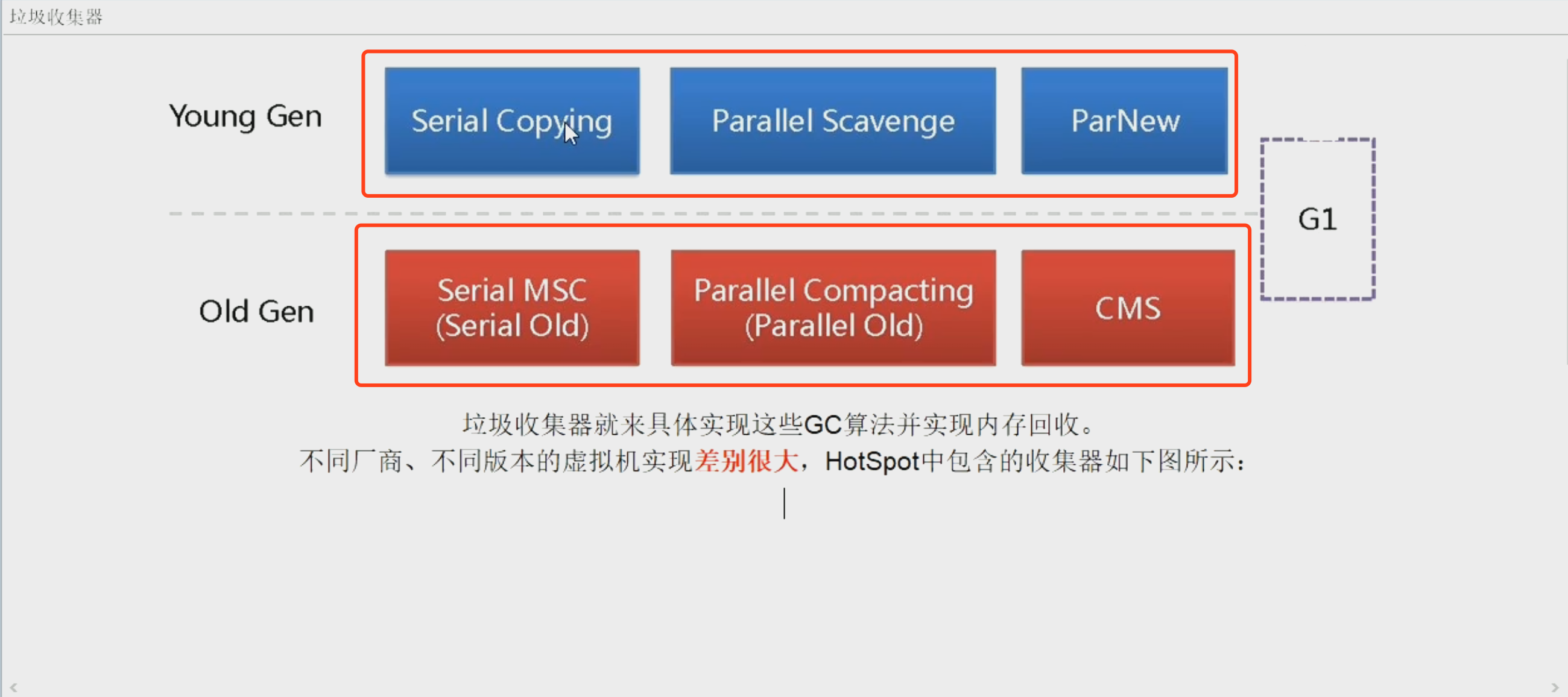The width and height of the screenshot is (1568, 697).
Task: Click the Serial Copying collector button
Action: tap(511, 120)
